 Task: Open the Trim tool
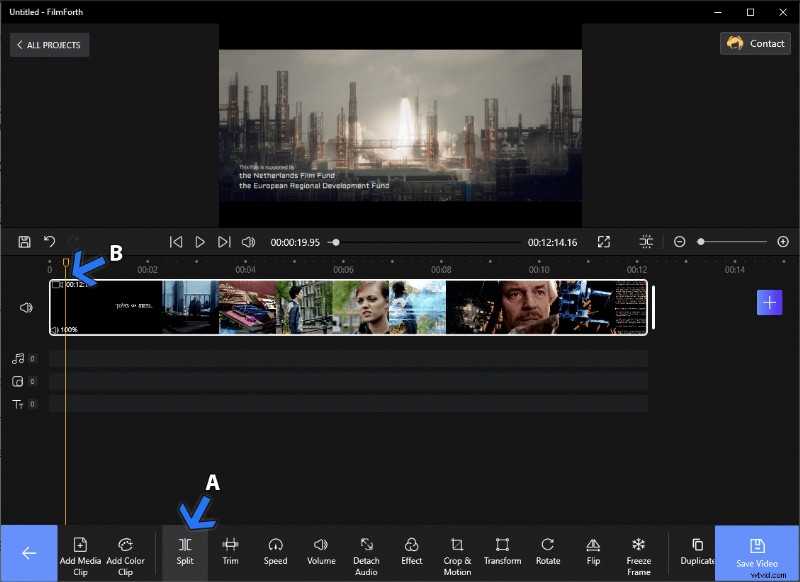coord(230,551)
